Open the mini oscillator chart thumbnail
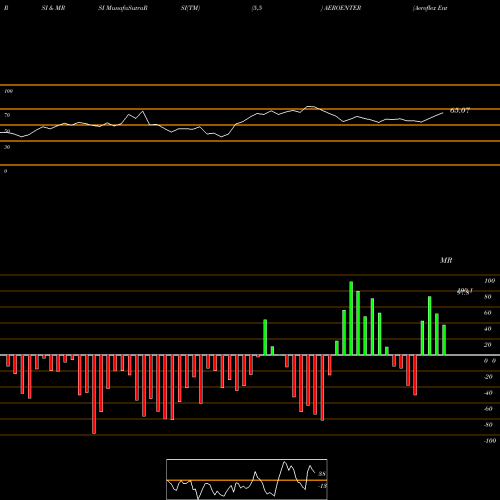 tap(247, 479)
